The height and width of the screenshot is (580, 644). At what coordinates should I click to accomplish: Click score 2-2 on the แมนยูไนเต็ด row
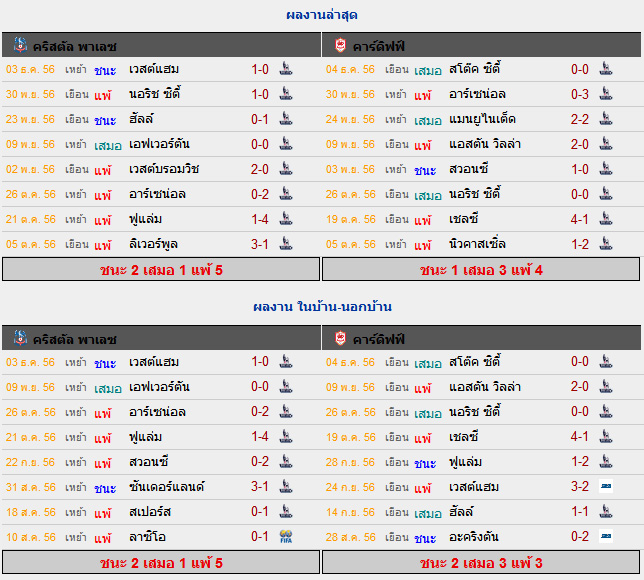[x=580, y=119]
